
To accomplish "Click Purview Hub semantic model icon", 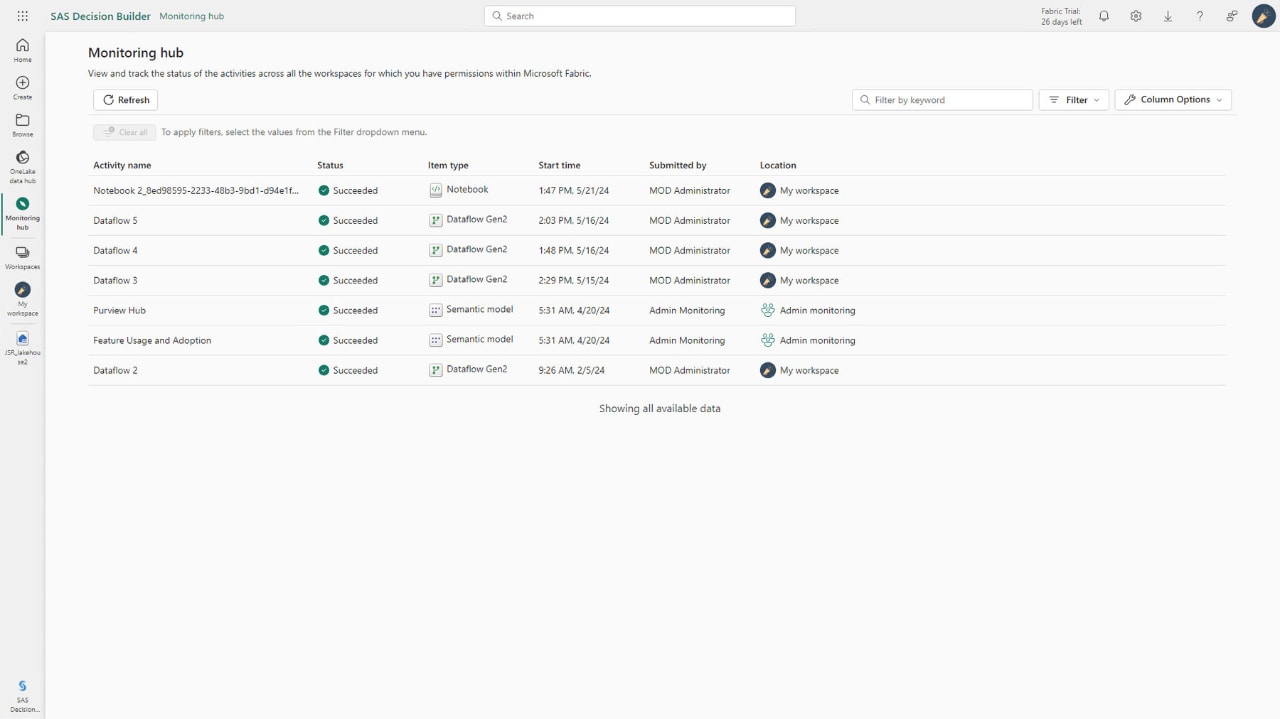I will point(435,310).
